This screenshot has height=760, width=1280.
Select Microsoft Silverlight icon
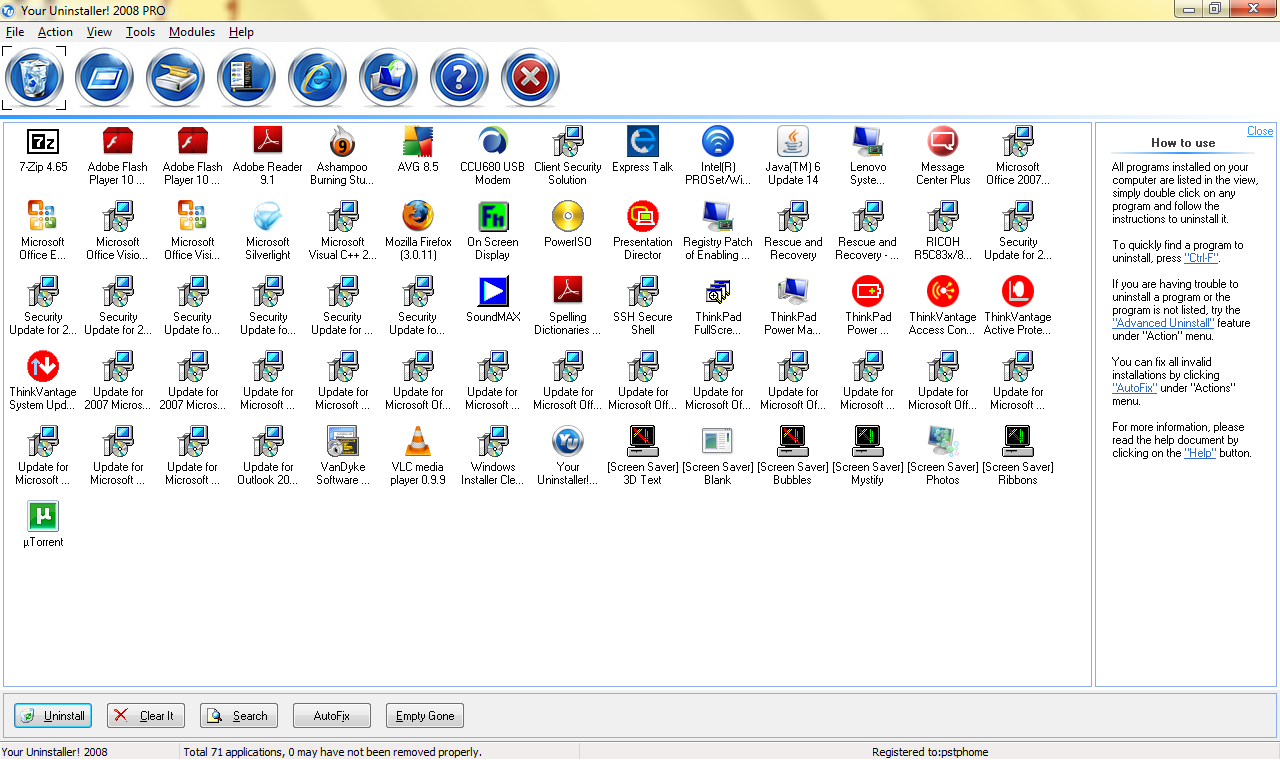click(268, 216)
